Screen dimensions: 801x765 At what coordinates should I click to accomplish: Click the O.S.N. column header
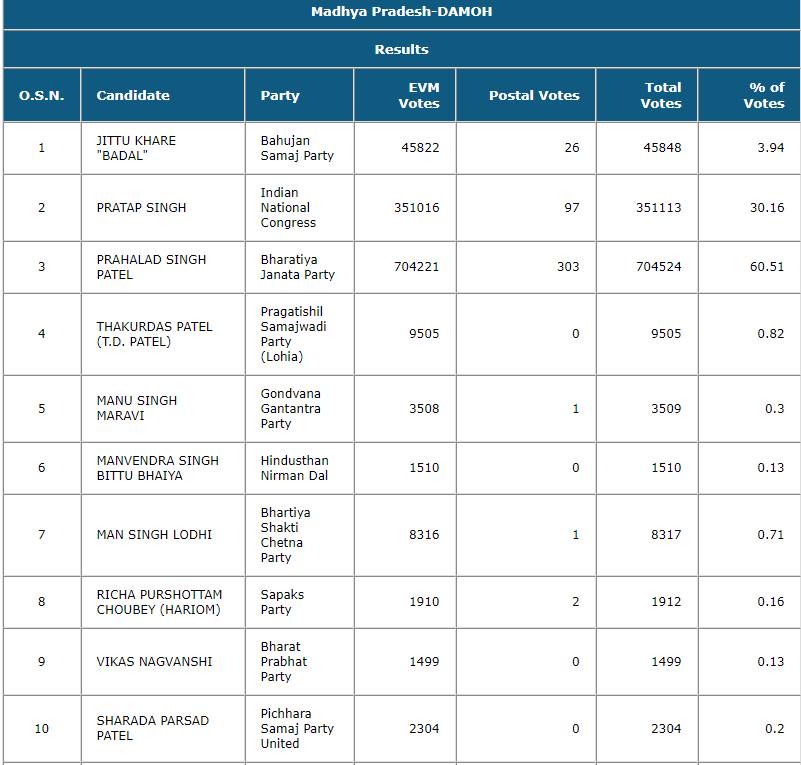click(40, 95)
